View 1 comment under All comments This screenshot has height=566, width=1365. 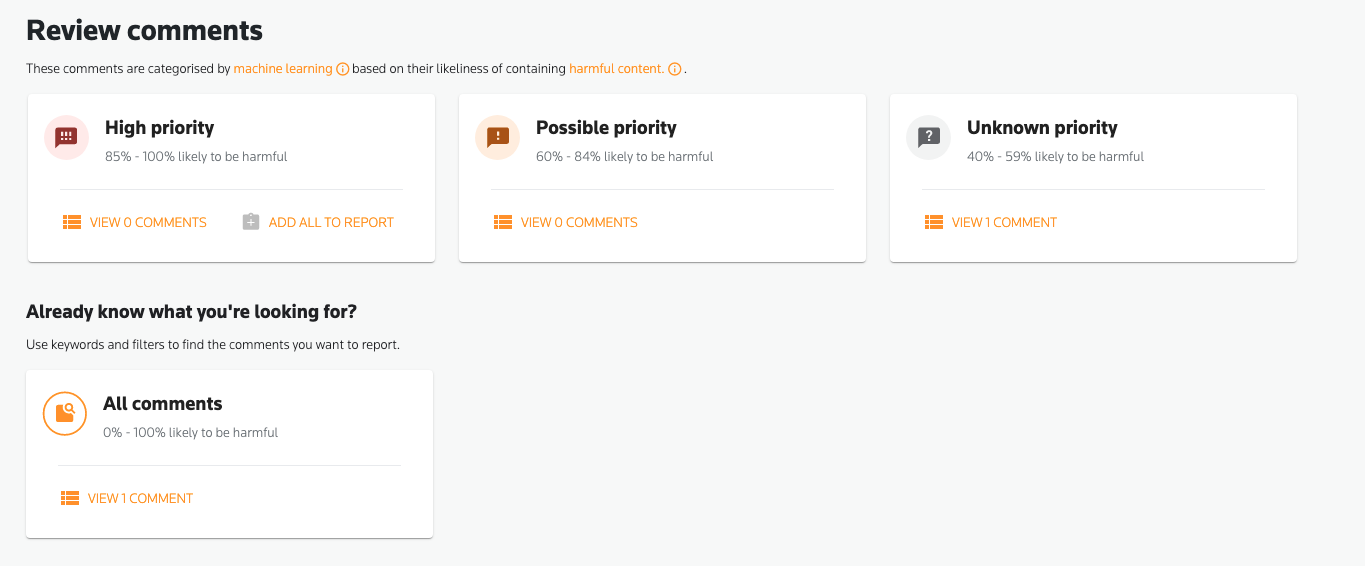(140, 498)
